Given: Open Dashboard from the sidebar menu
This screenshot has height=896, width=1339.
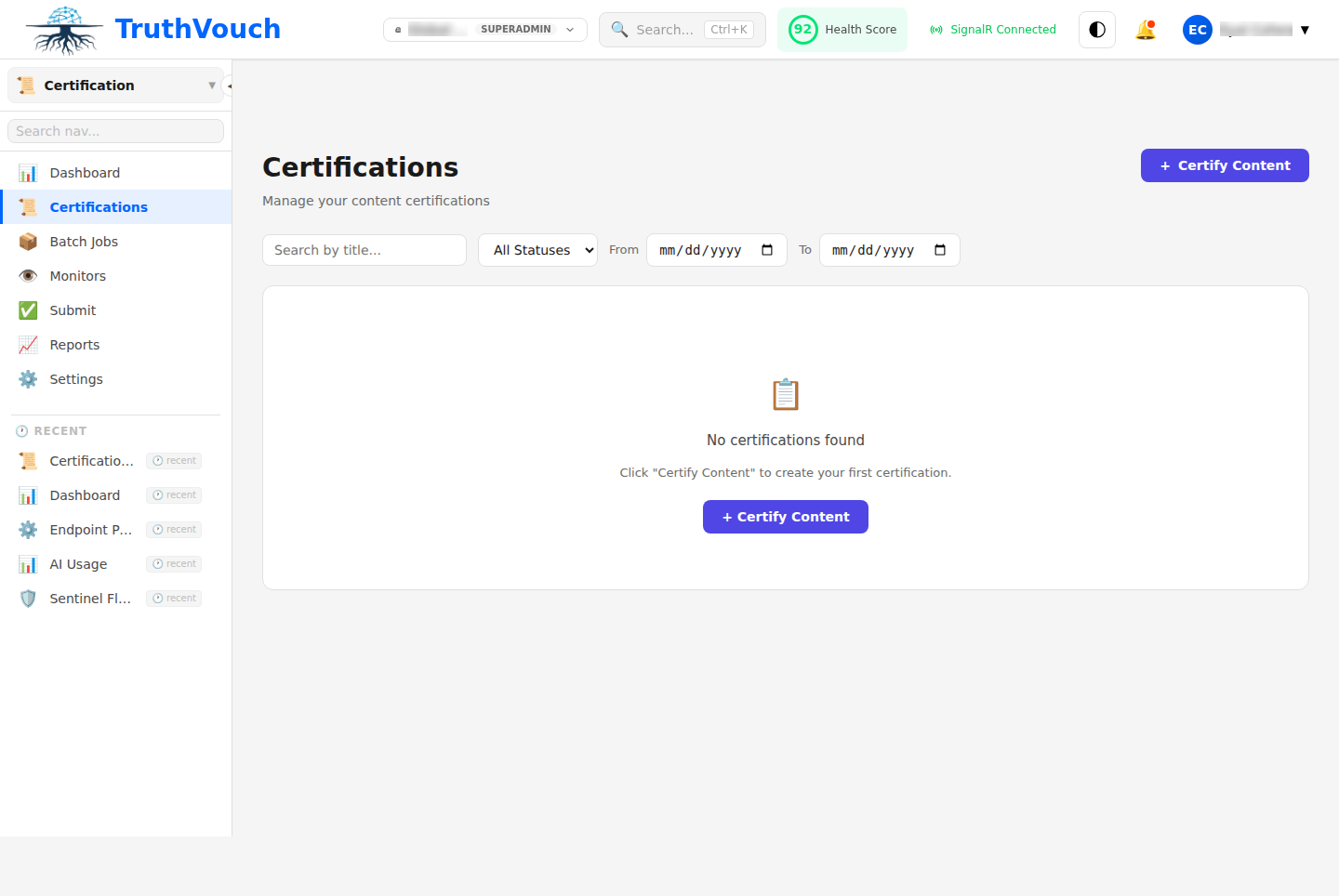Looking at the screenshot, I should (85, 172).
